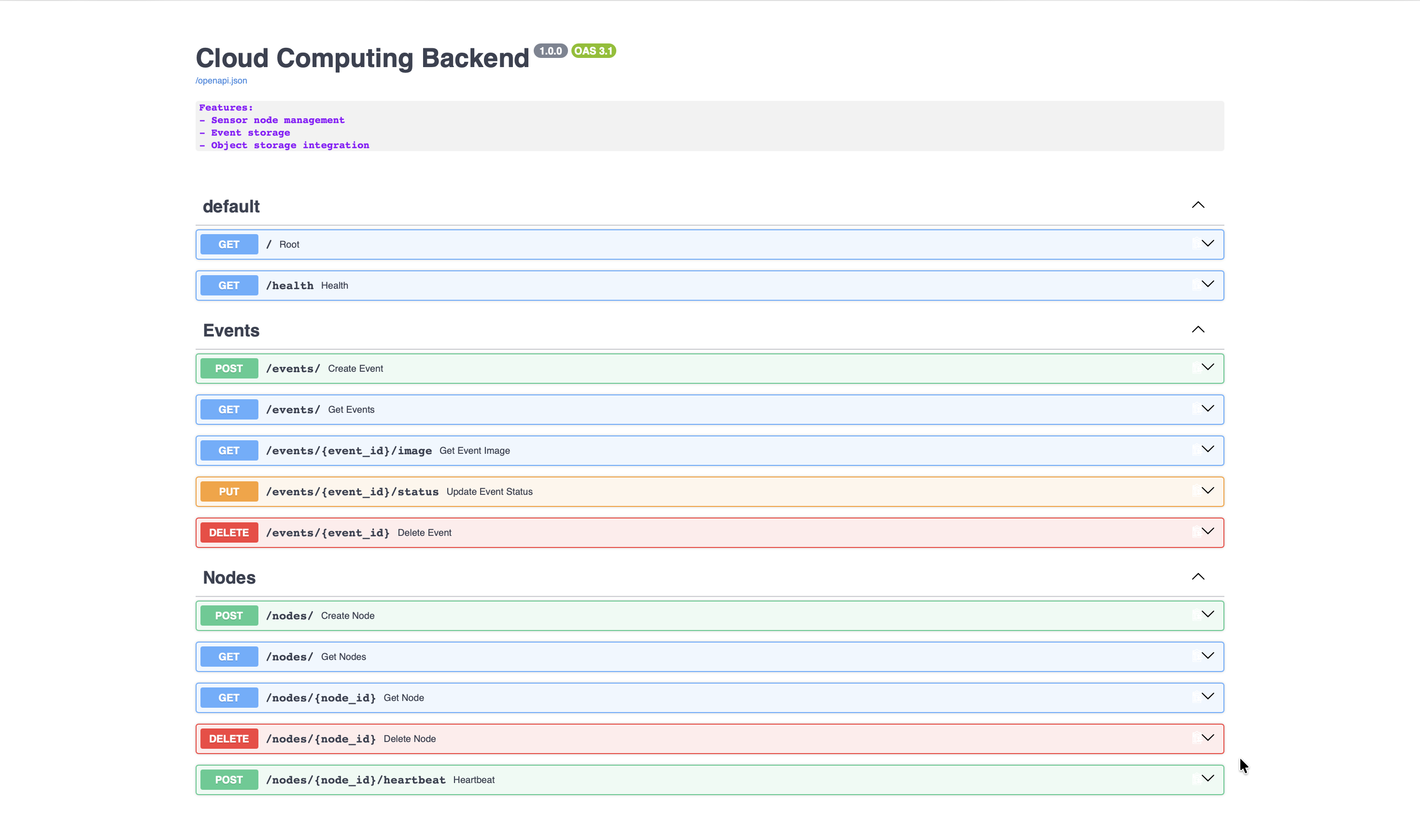1420x840 pixels.
Task: Click the 1.0.0 version badge
Action: 550,51
